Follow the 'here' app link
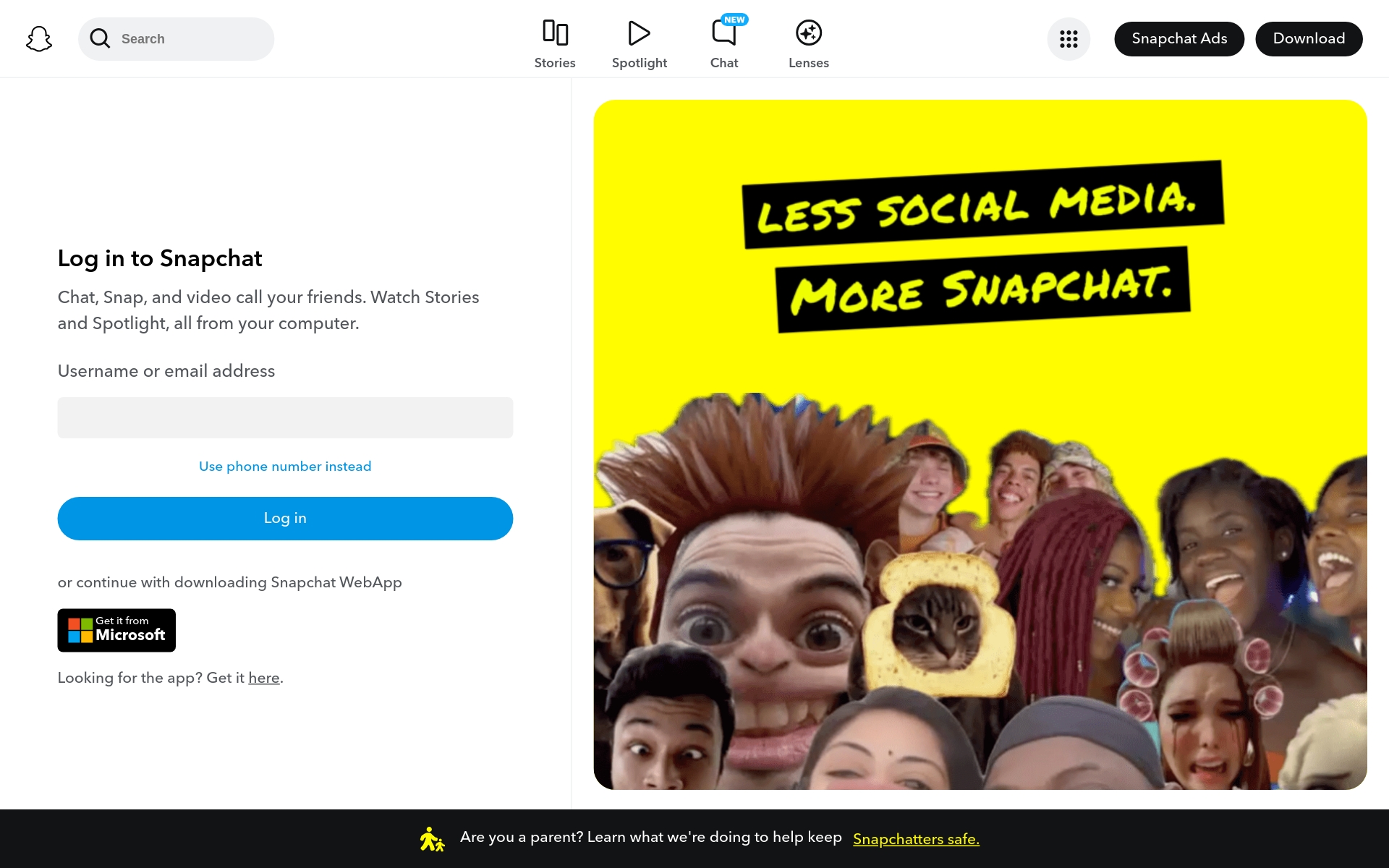This screenshot has width=1389, height=868. point(264,678)
